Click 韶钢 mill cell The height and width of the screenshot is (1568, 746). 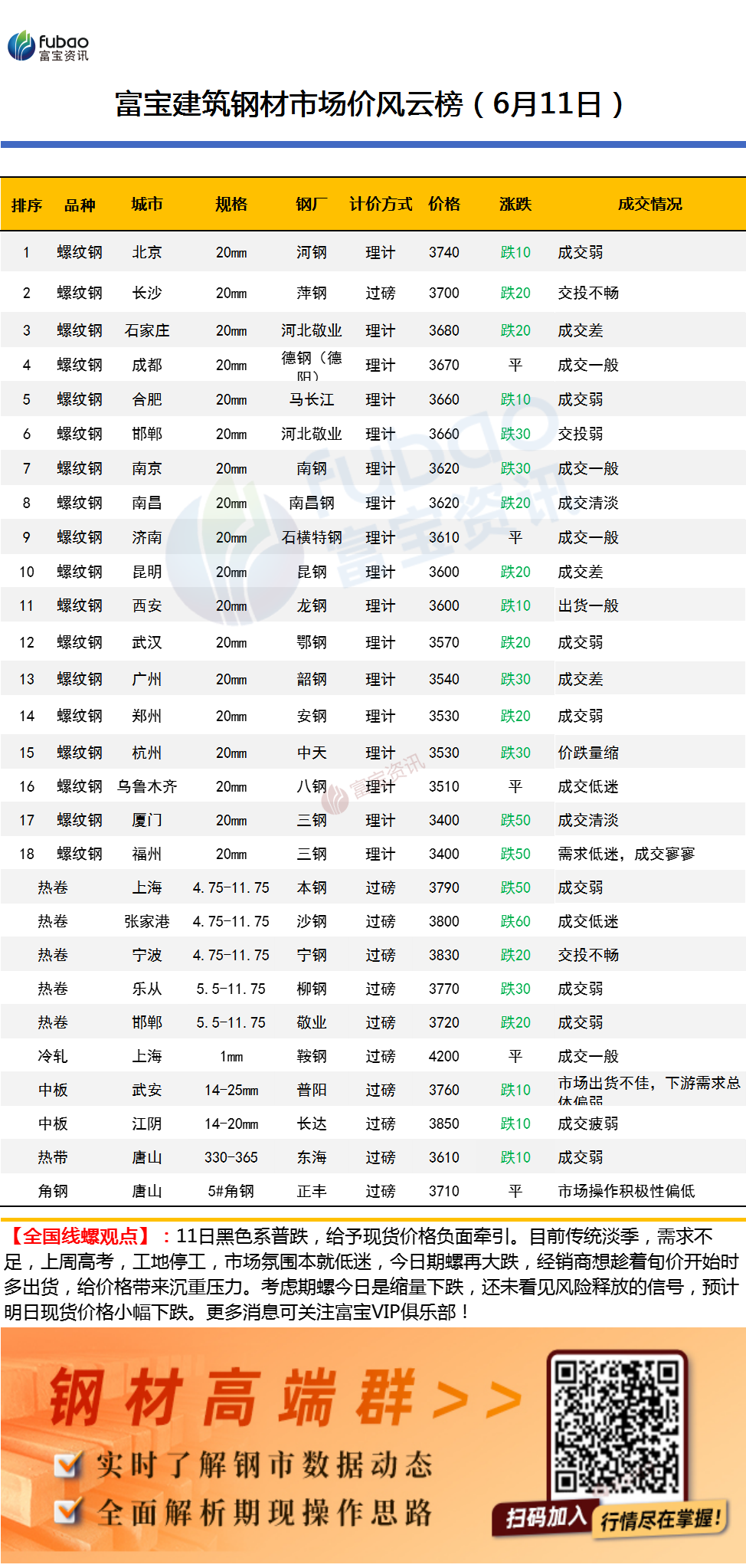point(312,679)
